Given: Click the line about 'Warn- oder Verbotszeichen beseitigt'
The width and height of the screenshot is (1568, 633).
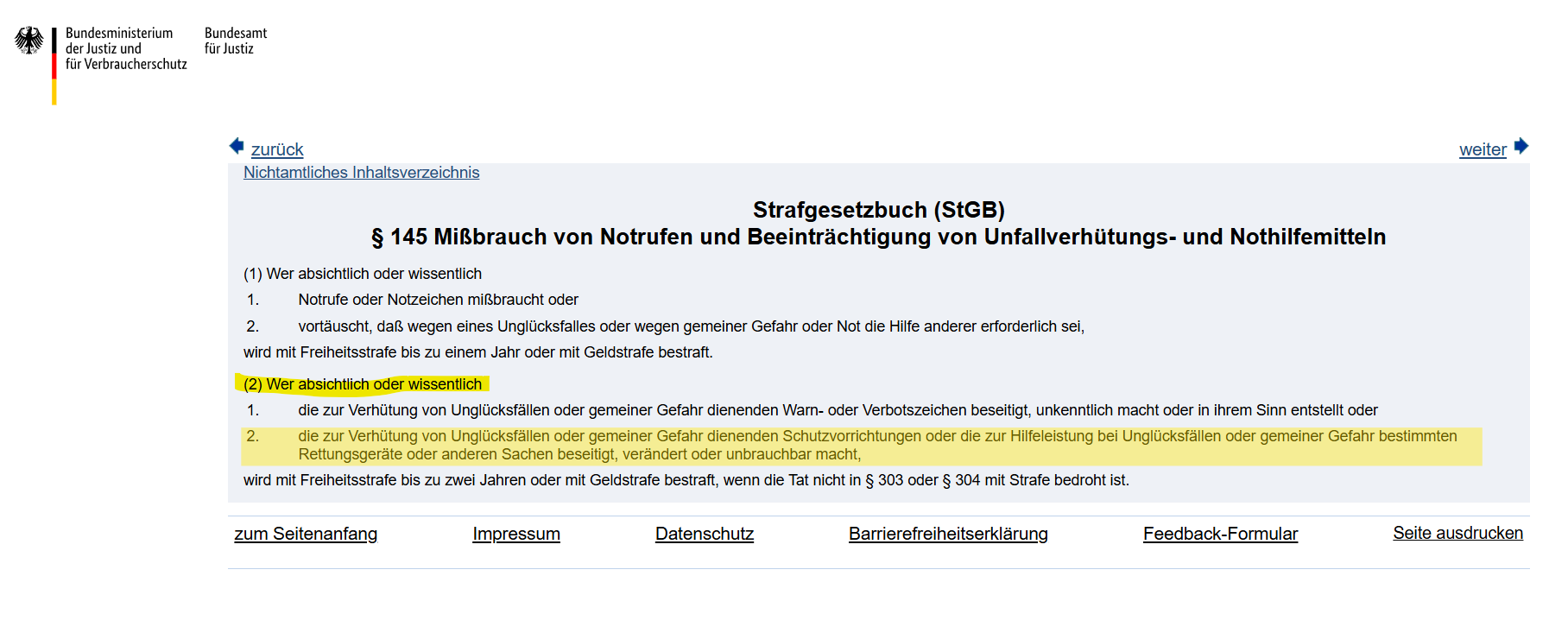Looking at the screenshot, I should (838, 410).
